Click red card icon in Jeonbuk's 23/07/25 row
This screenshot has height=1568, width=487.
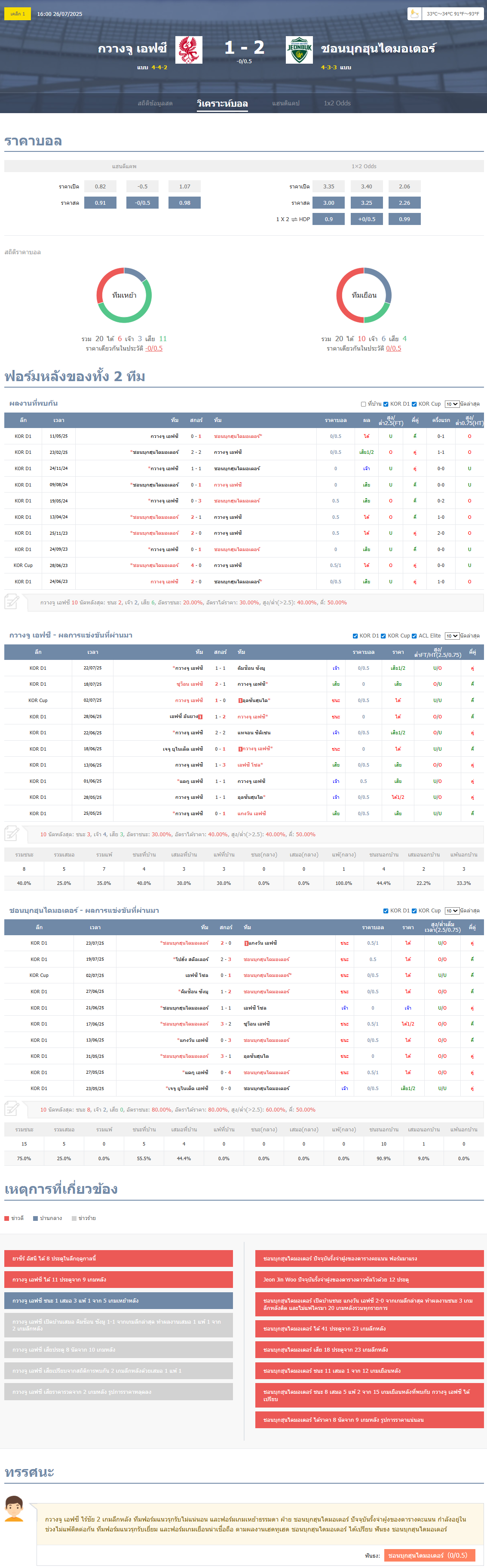(x=246, y=943)
